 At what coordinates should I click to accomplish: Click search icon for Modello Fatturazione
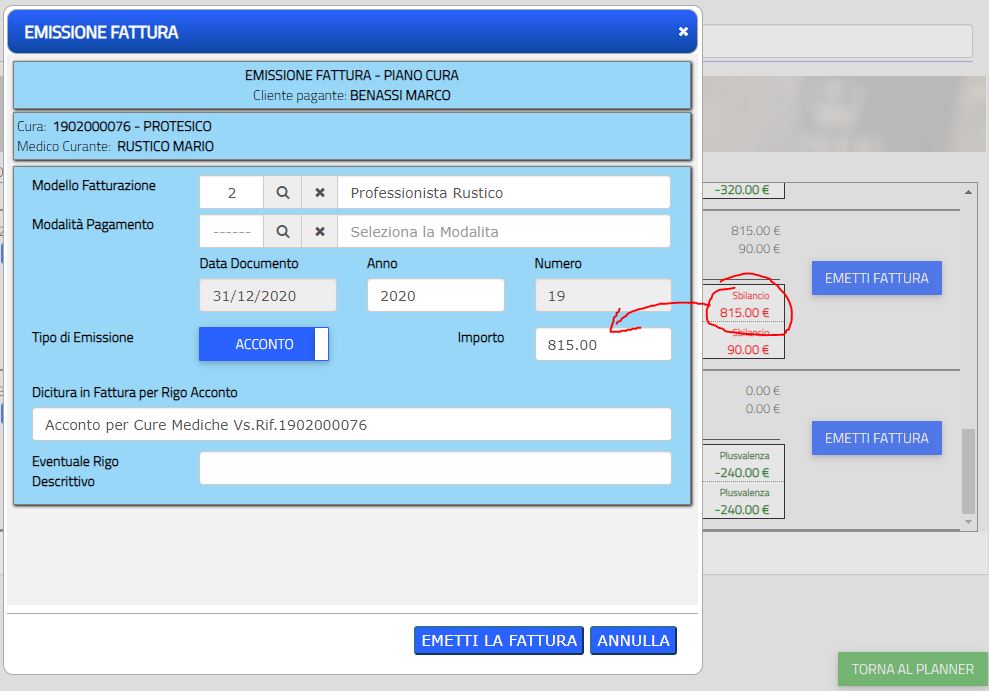(x=283, y=193)
